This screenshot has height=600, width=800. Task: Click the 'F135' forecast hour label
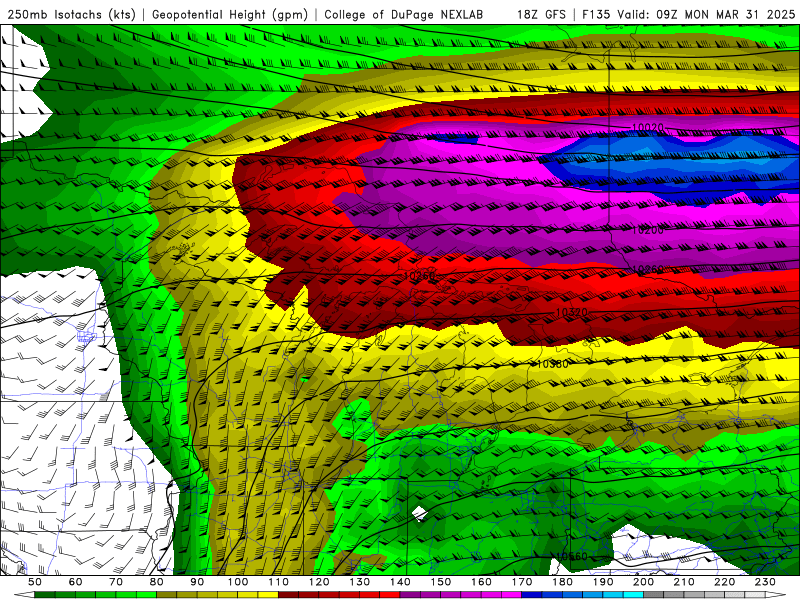pyautogui.click(x=596, y=15)
